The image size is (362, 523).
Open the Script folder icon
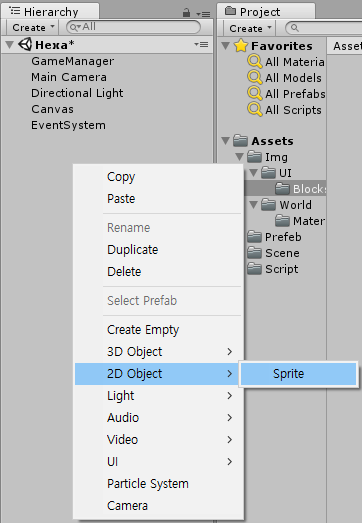click(254, 269)
